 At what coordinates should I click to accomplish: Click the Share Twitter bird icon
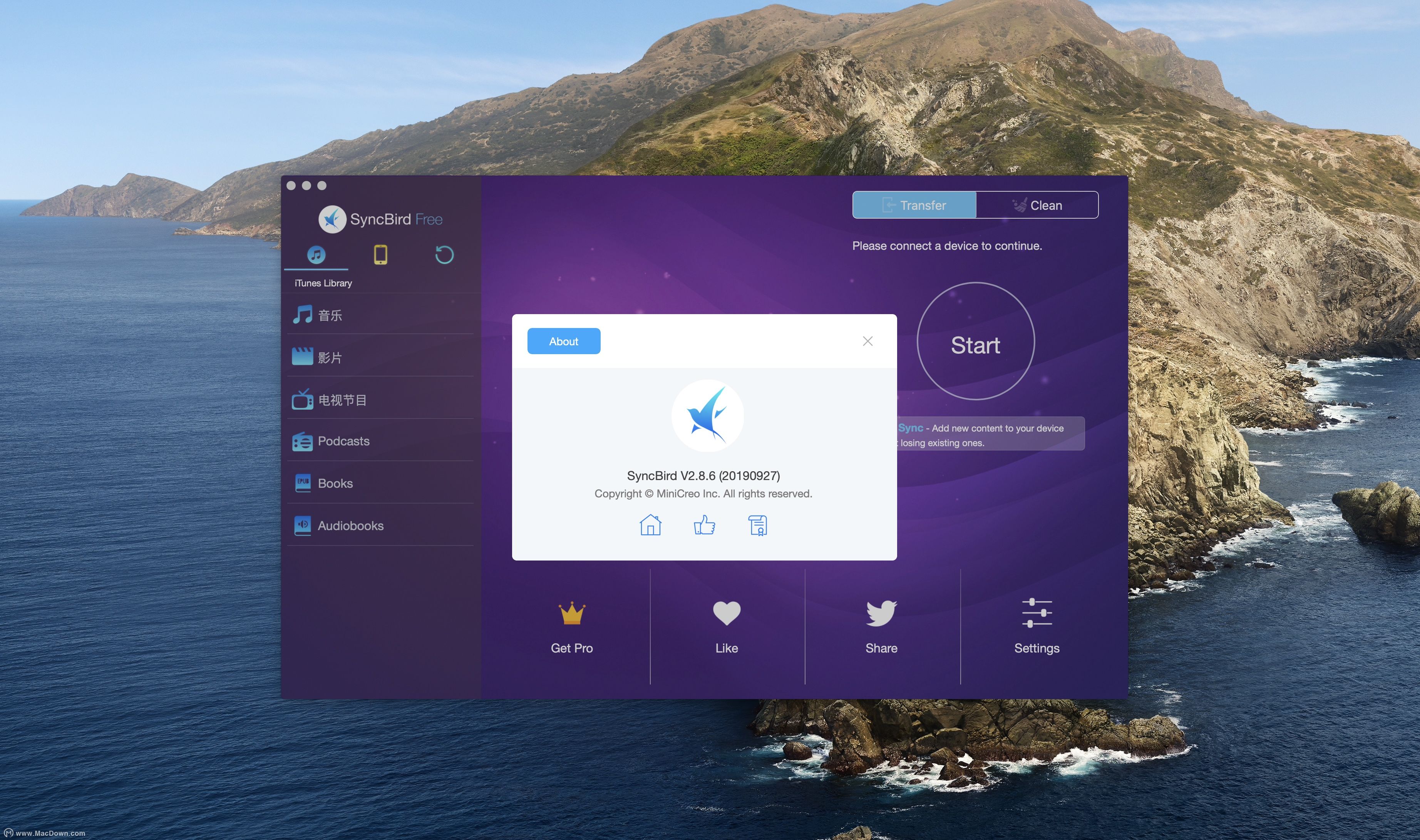click(x=881, y=613)
